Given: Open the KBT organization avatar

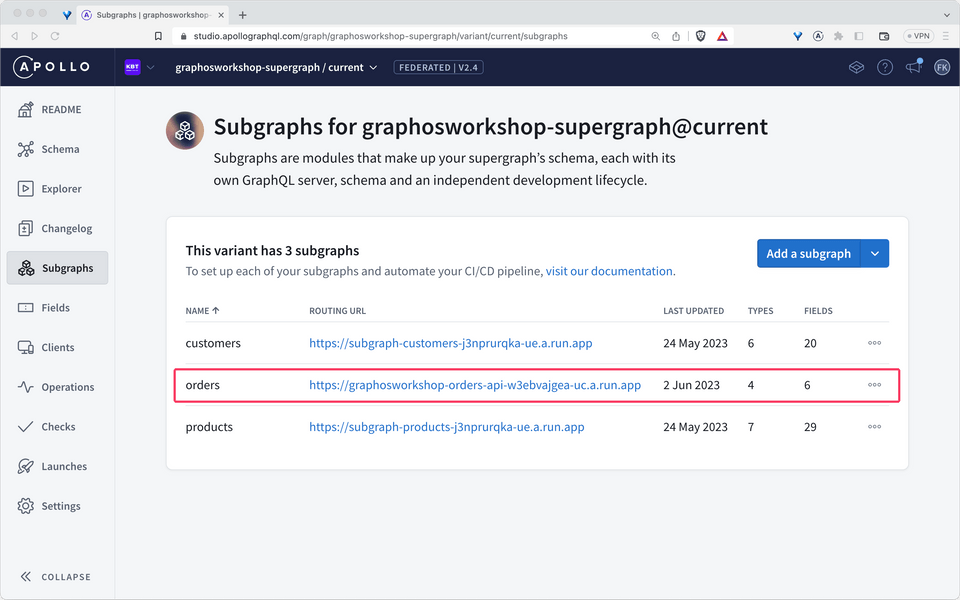Looking at the screenshot, I should [132, 67].
